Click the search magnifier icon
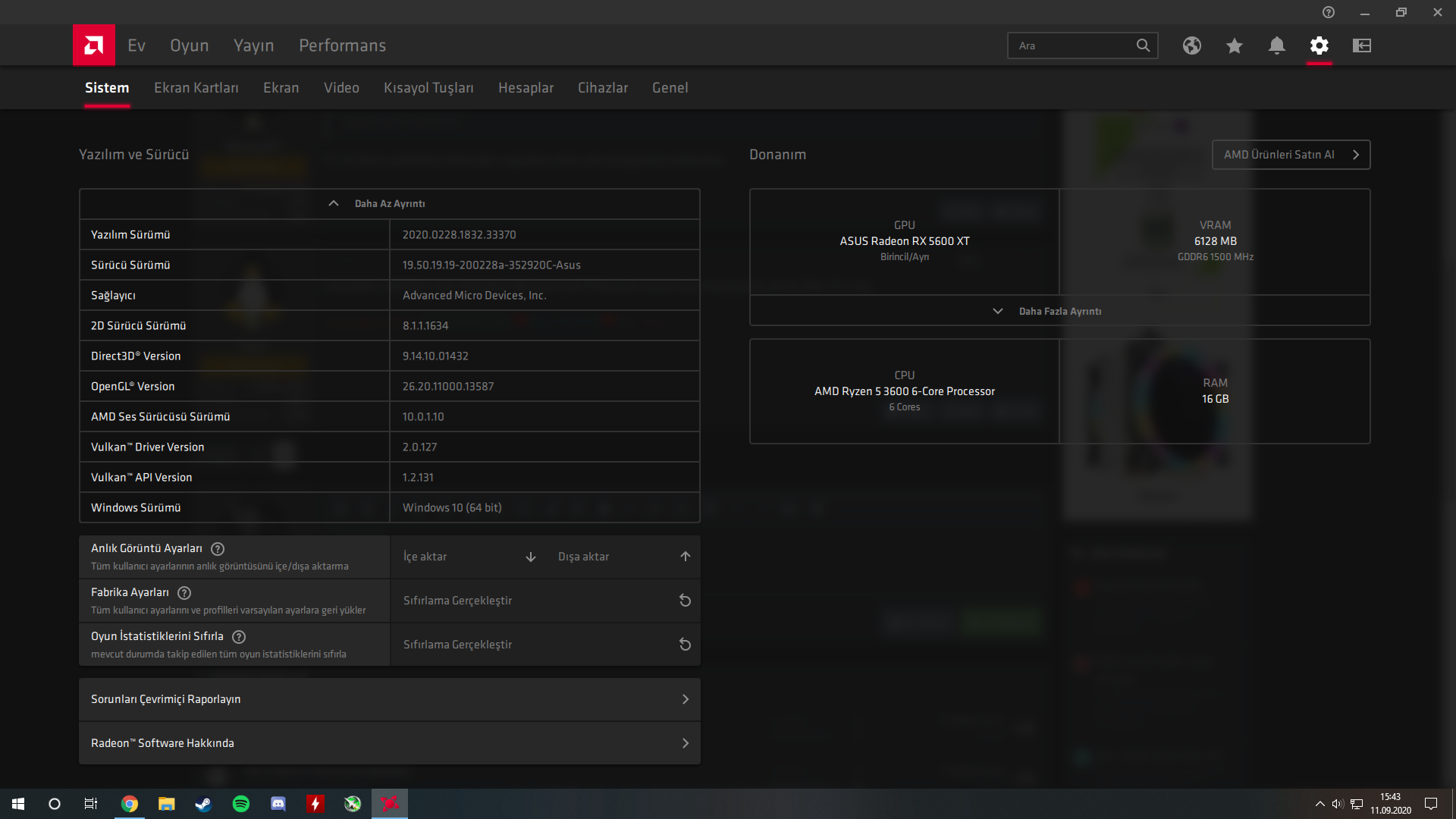This screenshot has width=1456, height=819. coord(1143,45)
